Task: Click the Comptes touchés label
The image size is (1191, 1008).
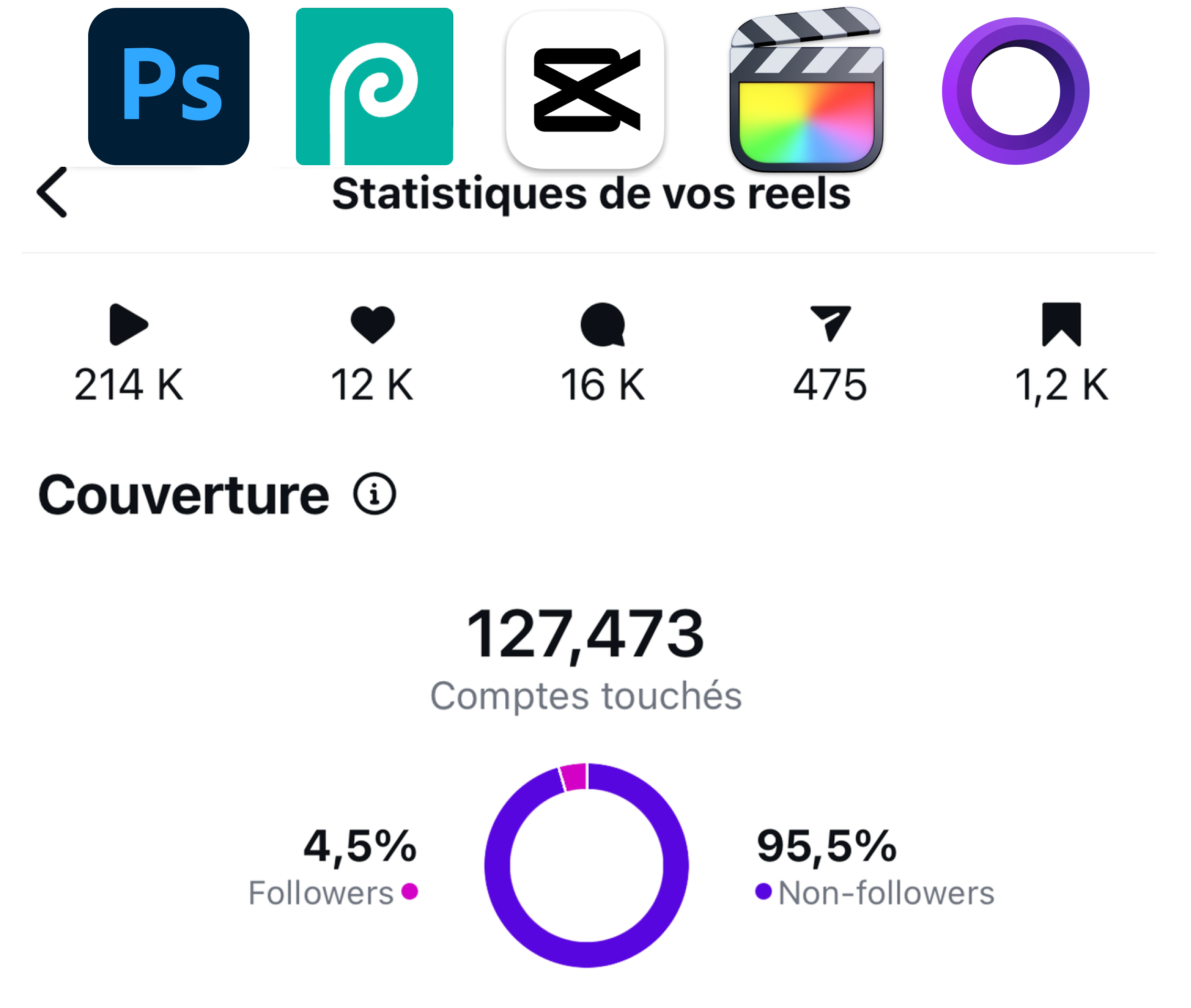Action: tap(586, 696)
